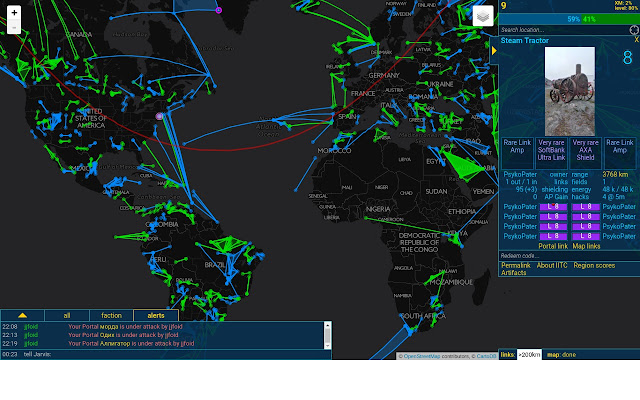Click portal Аллигатор in the 22:19 alert
Viewport: 640px width, 400px height.
click(x=116, y=344)
